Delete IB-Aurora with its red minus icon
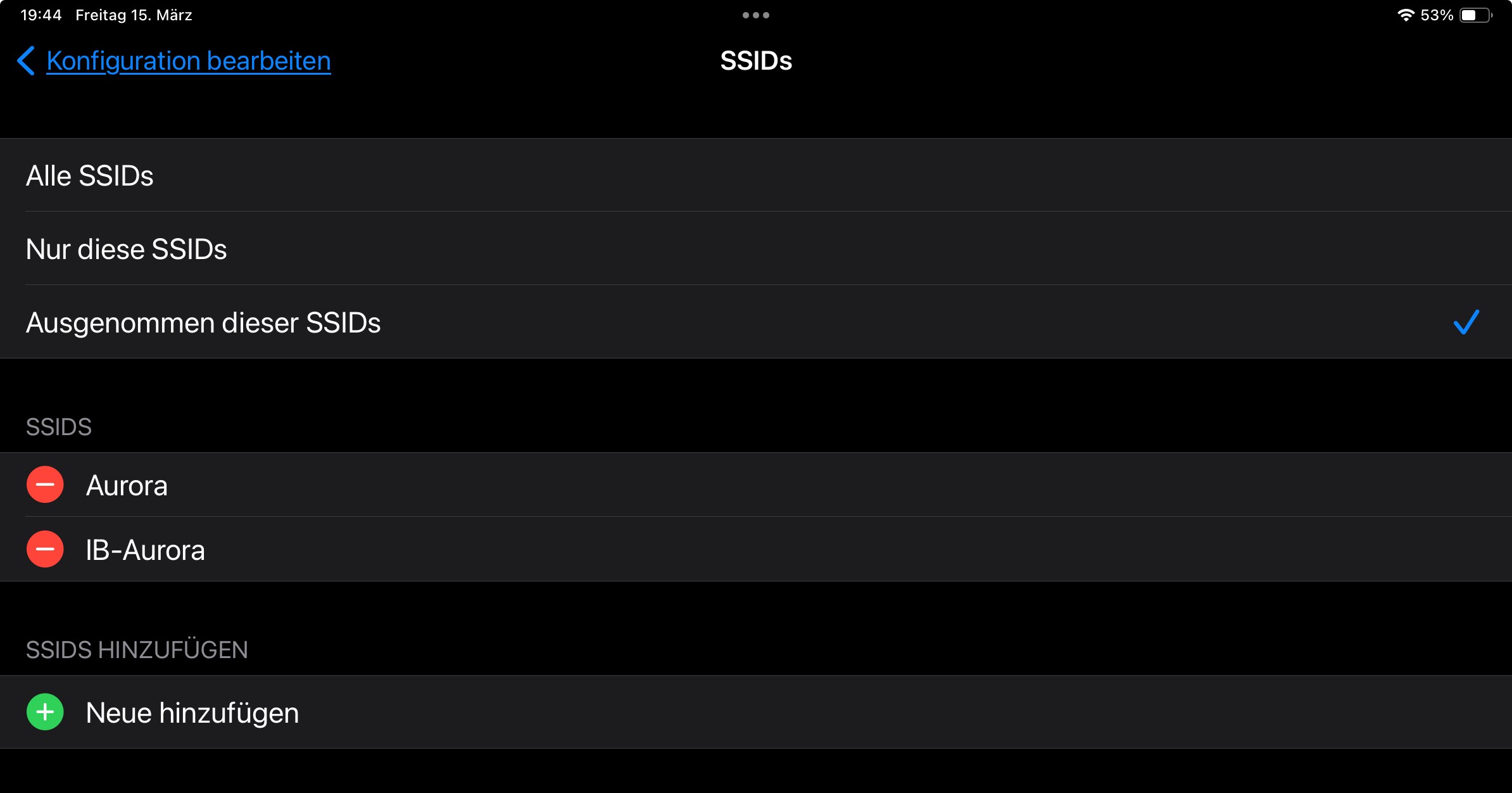The image size is (1512, 793). tap(45, 549)
